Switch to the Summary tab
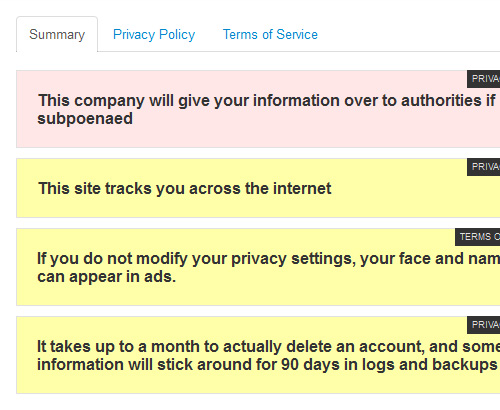The height and width of the screenshot is (410, 500). coord(57,34)
